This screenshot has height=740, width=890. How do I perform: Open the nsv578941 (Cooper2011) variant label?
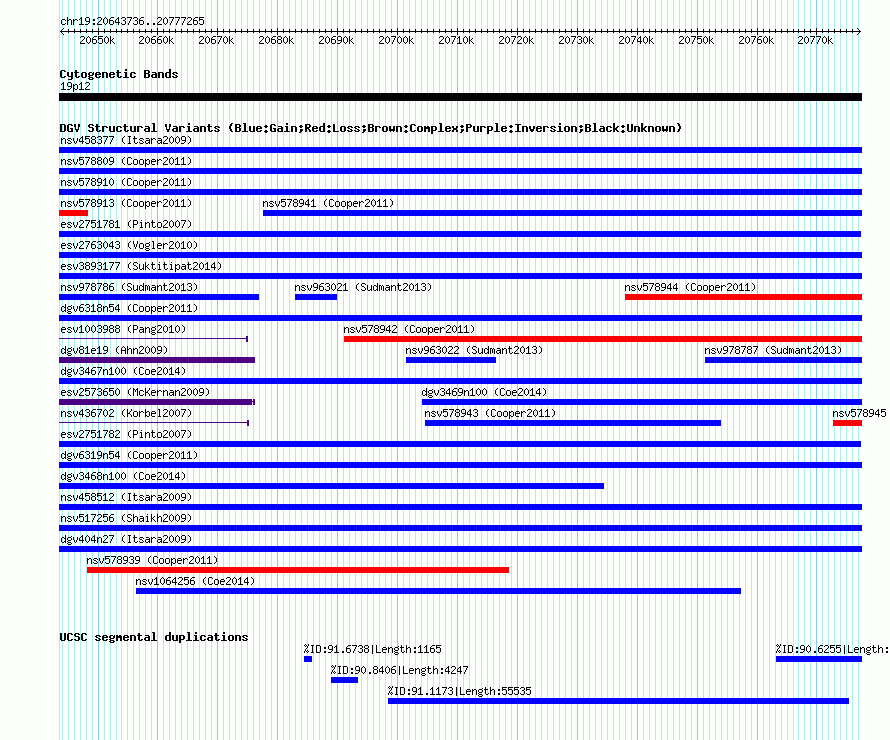(x=328, y=203)
